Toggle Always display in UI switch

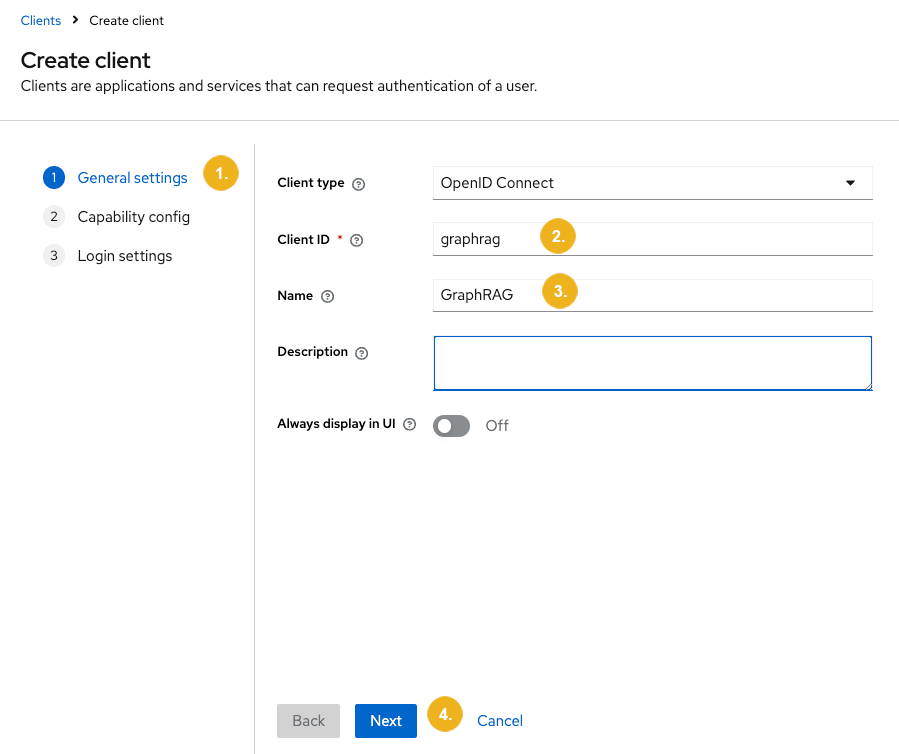(x=451, y=426)
